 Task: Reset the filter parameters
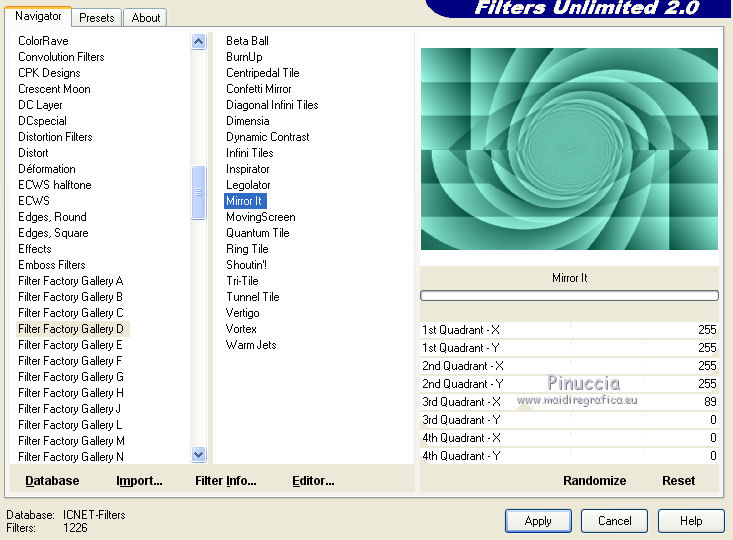click(678, 481)
